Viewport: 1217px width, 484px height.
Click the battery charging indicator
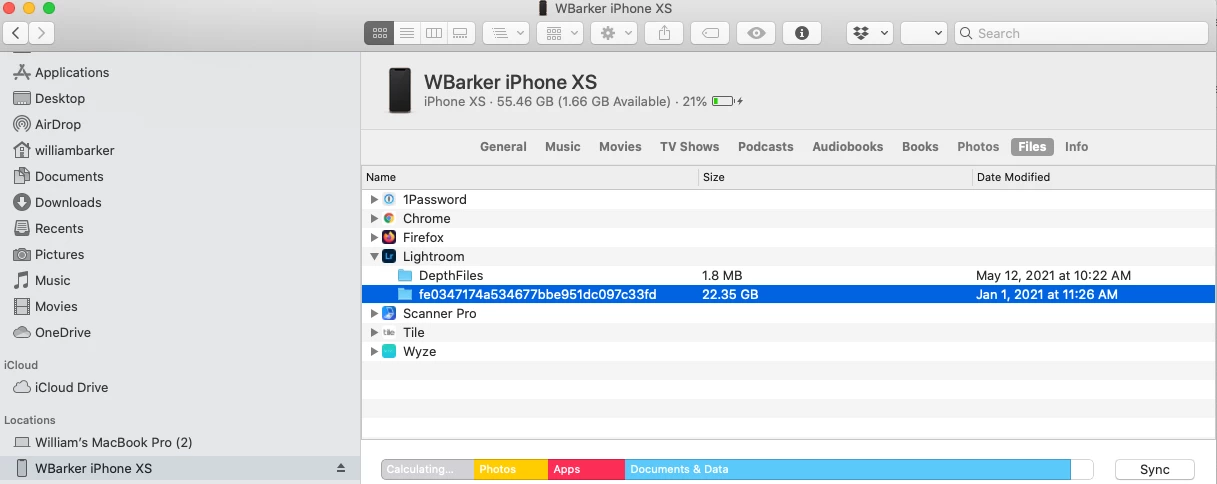tap(727, 102)
